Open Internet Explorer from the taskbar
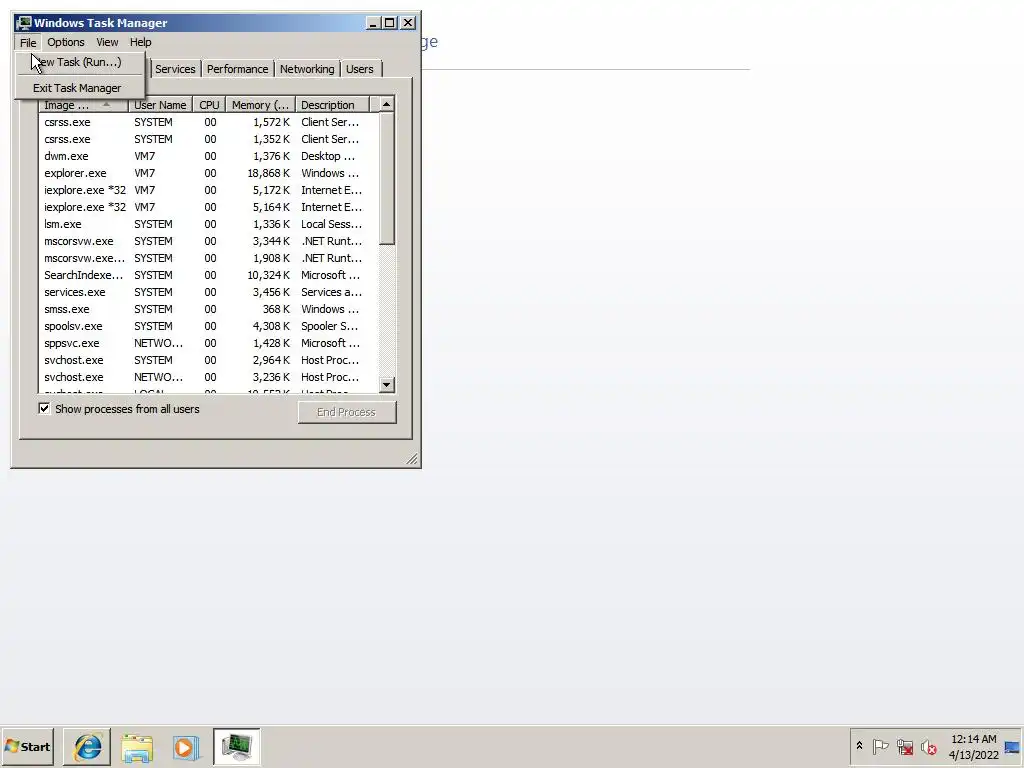The width and height of the screenshot is (1024, 768). pyautogui.click(x=88, y=747)
